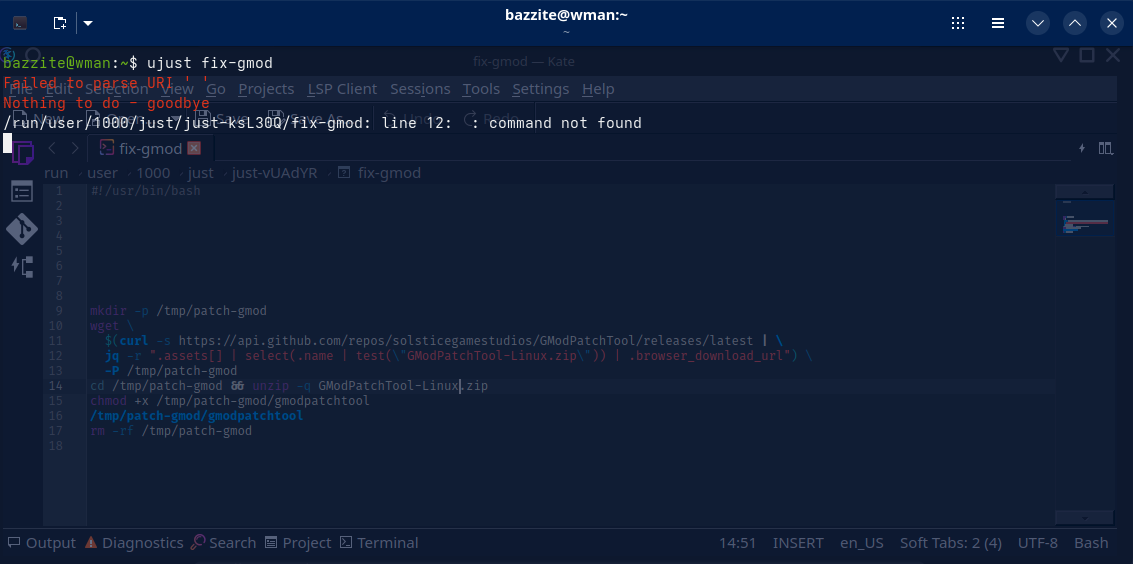Toggle the Search panel in Kate
Screen dimensions: 1133x564
[x=223, y=543]
